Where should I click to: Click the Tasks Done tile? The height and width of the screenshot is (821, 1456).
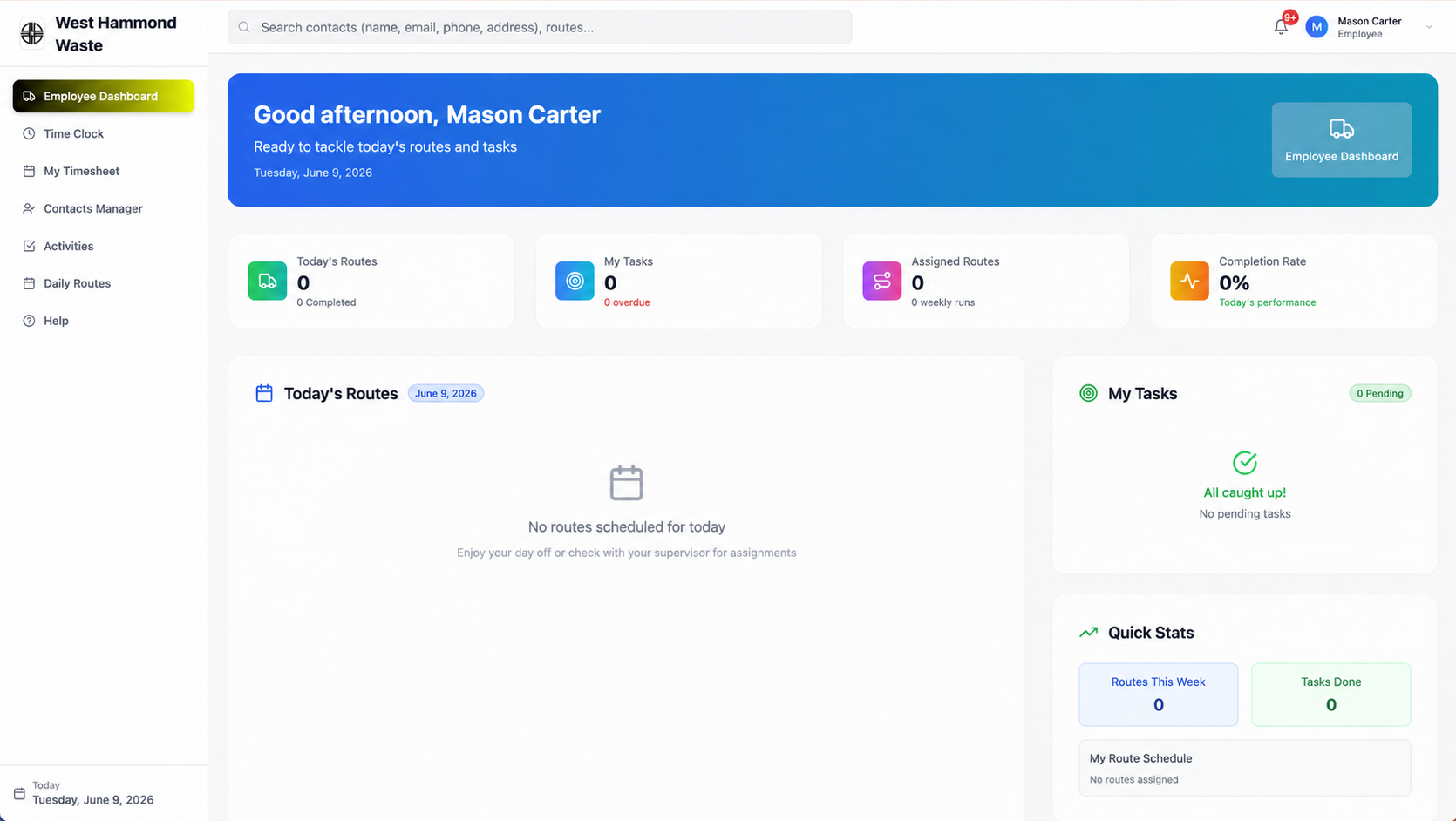[x=1330, y=695]
